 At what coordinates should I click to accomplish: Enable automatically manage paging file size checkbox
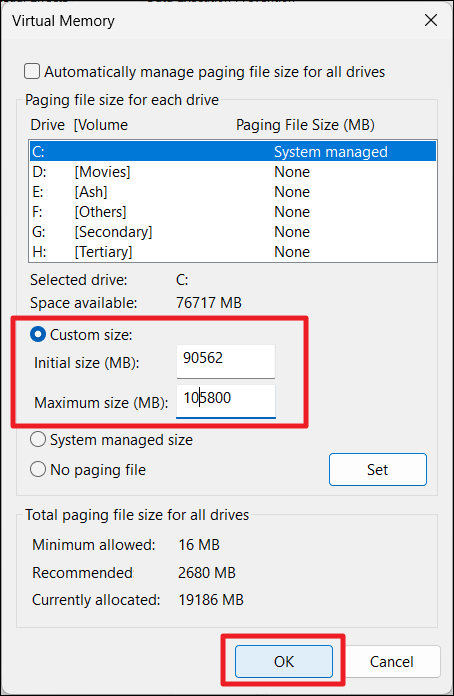click(32, 71)
